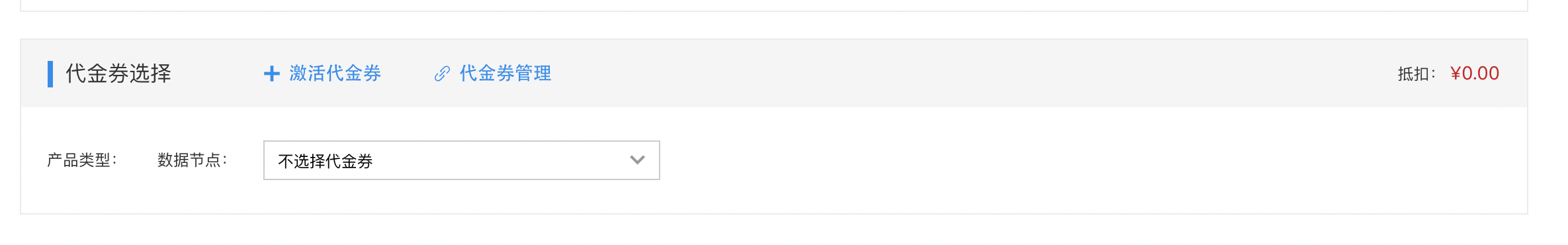Open the 代金券管理 link

point(505,73)
